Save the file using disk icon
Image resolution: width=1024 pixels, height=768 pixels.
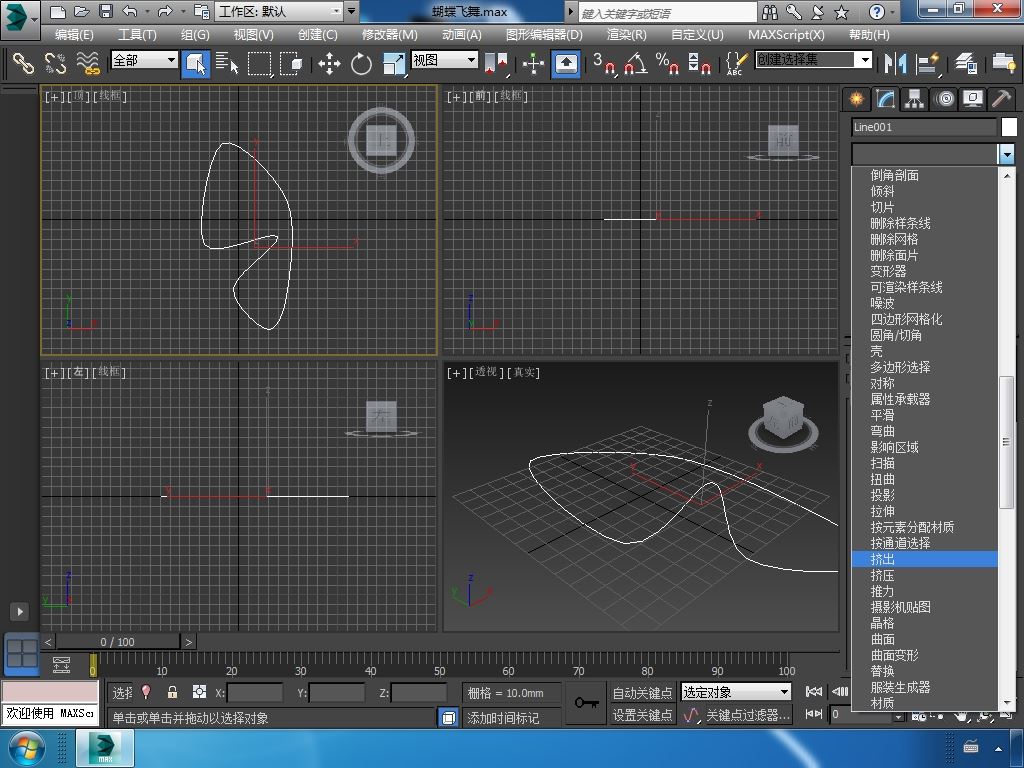click(x=105, y=11)
